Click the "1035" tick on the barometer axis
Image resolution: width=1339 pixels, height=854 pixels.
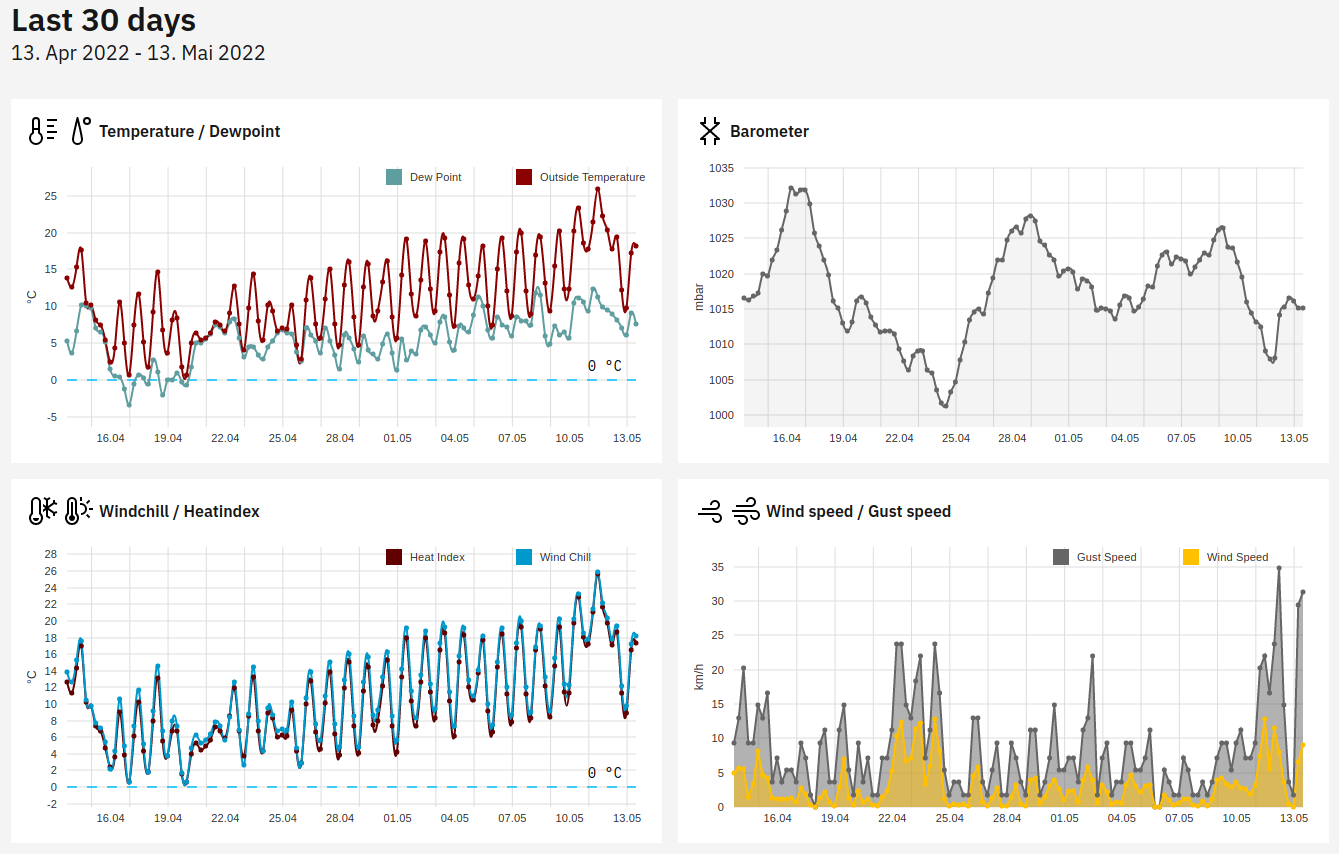721,168
